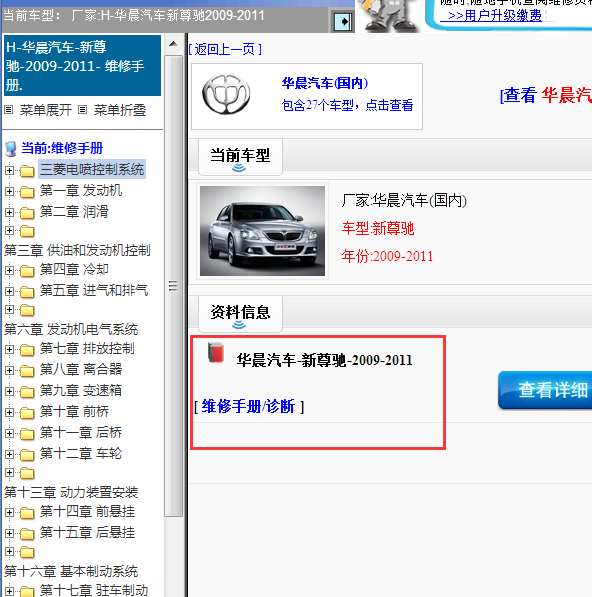Expand 第十七章 驻车制动 tree node
This screenshot has width=592, height=597.
(10, 591)
